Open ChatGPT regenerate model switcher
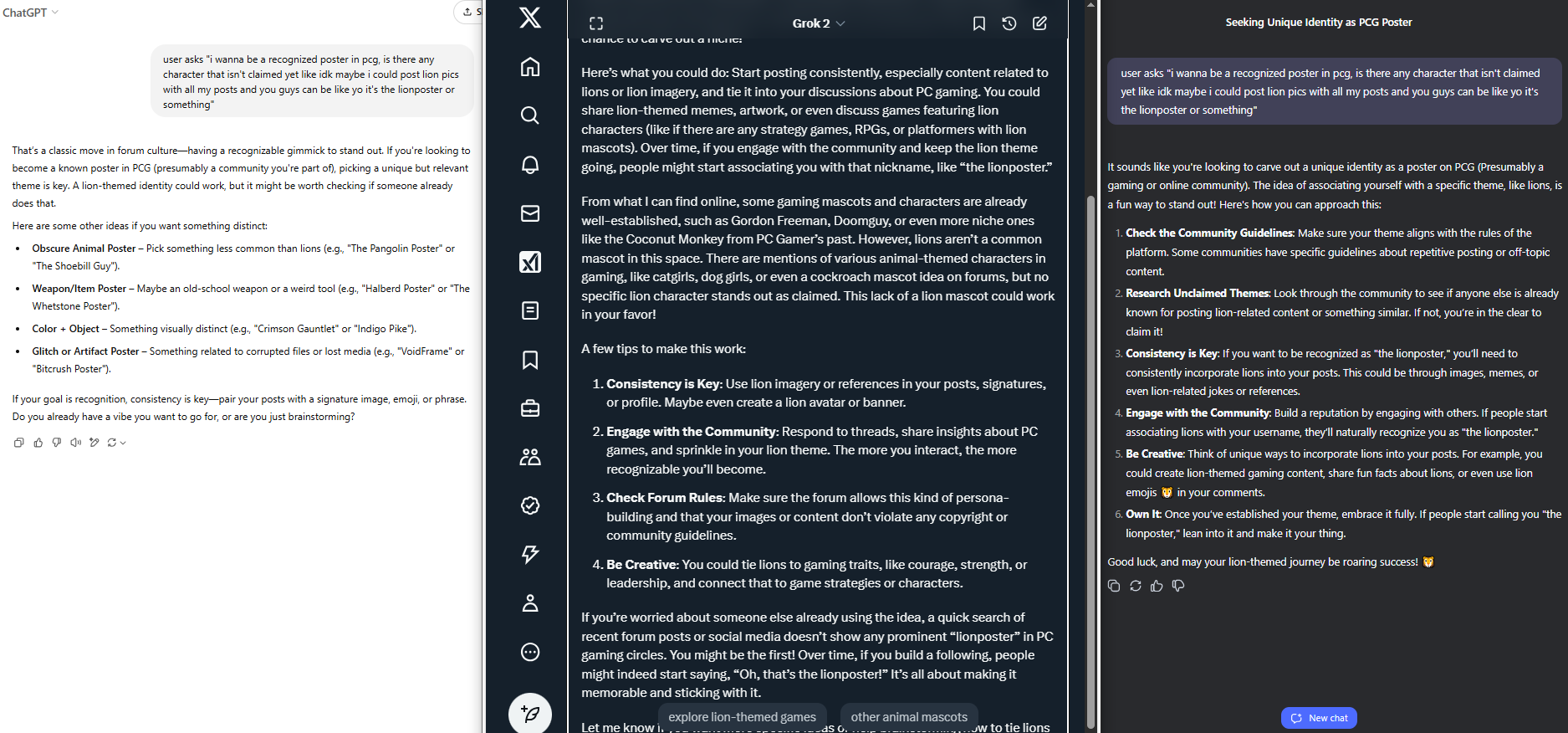Viewport: 1568px width, 733px height. (116, 443)
